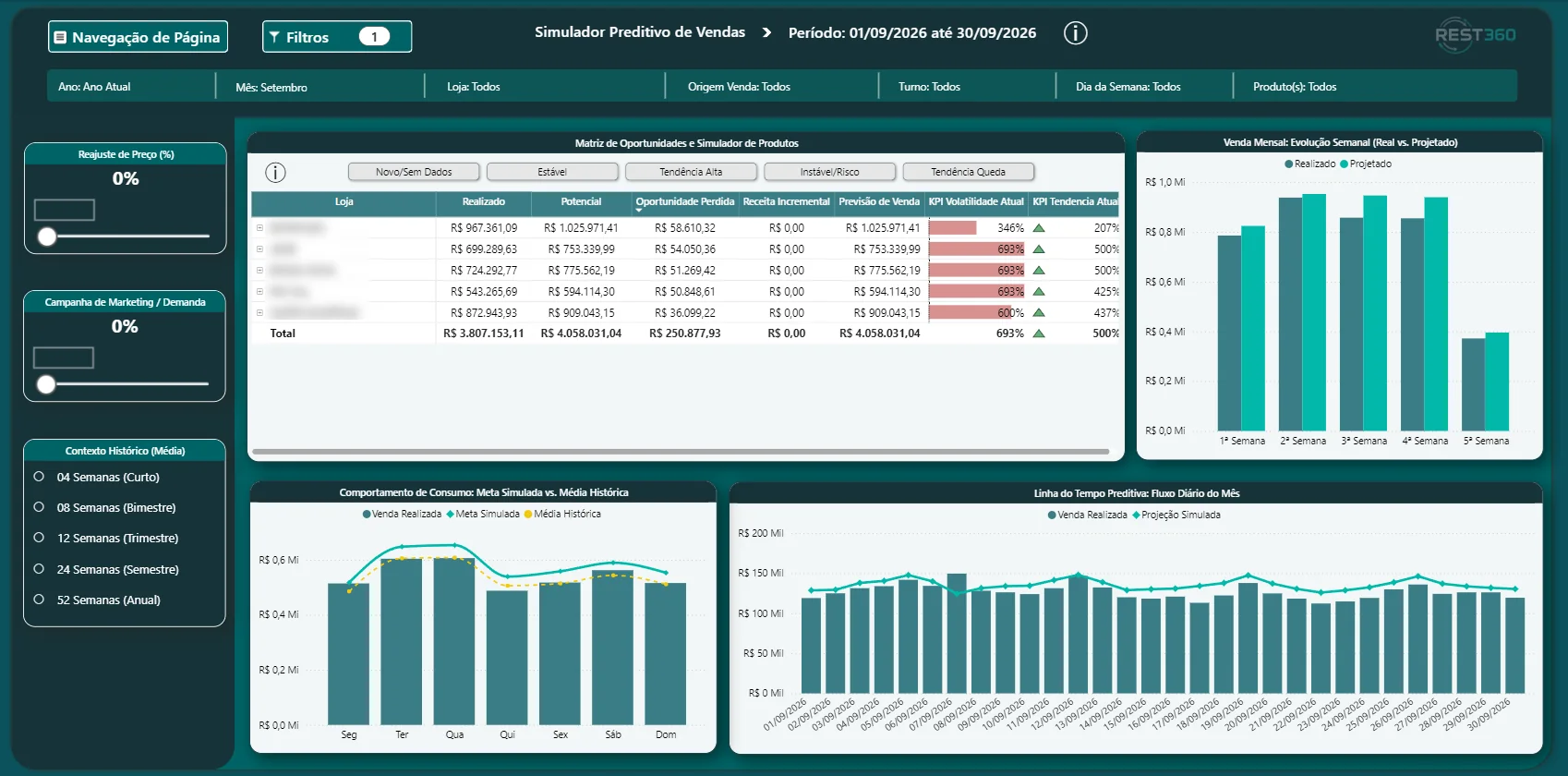Screen dimensions: 1568x776
Task: Pick the 24 Semanas (Semestre) option
Action: point(39,569)
